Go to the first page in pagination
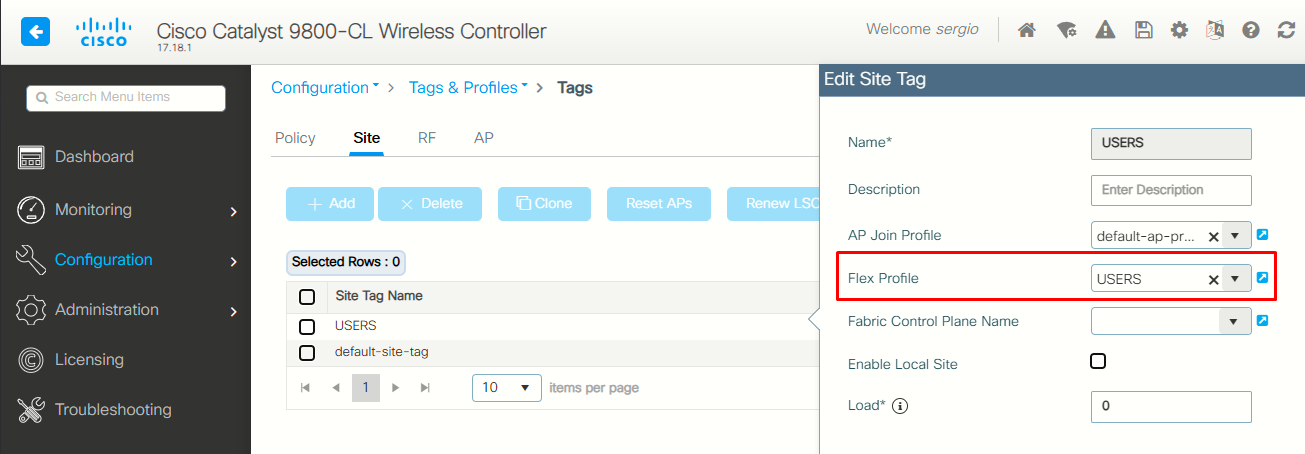Screen dimensions: 1305x454 coord(305,387)
